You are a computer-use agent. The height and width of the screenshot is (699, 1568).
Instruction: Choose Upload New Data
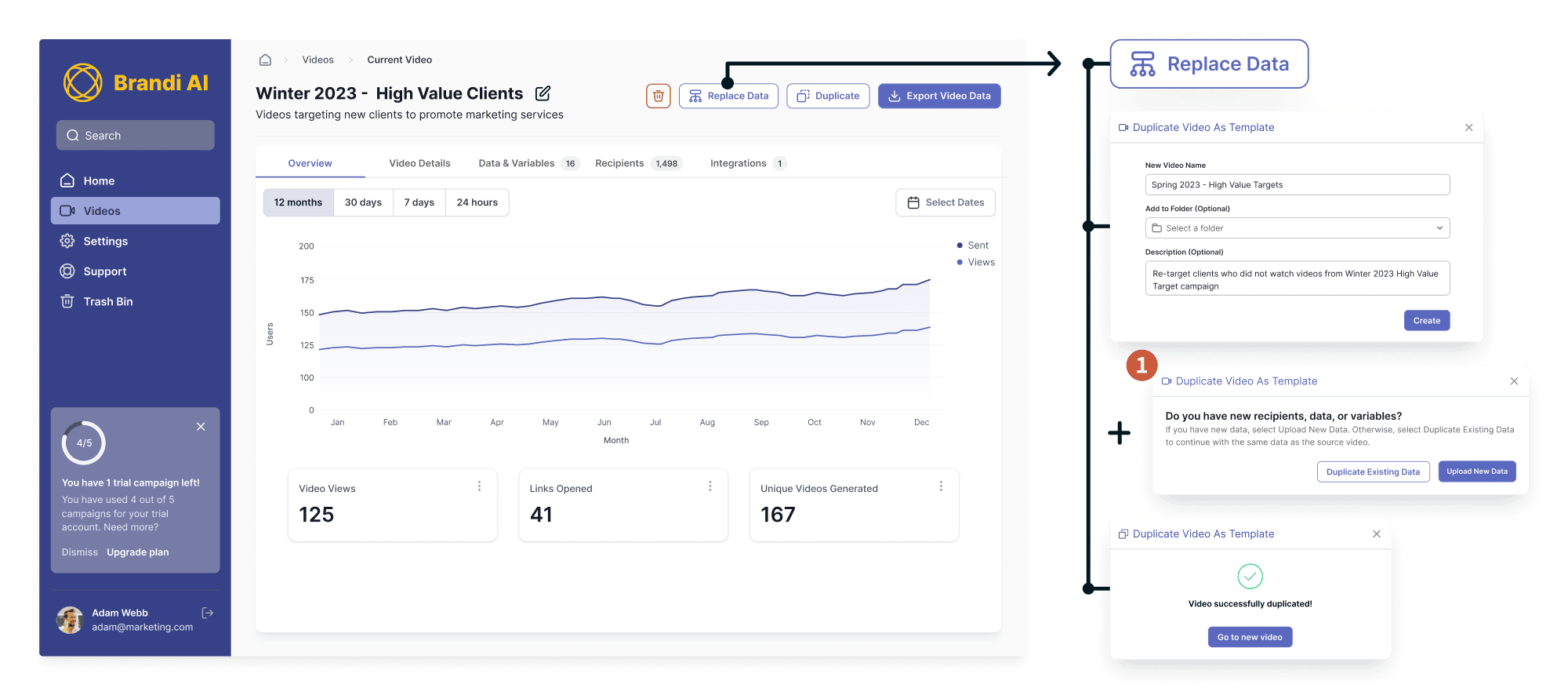[x=1477, y=471]
